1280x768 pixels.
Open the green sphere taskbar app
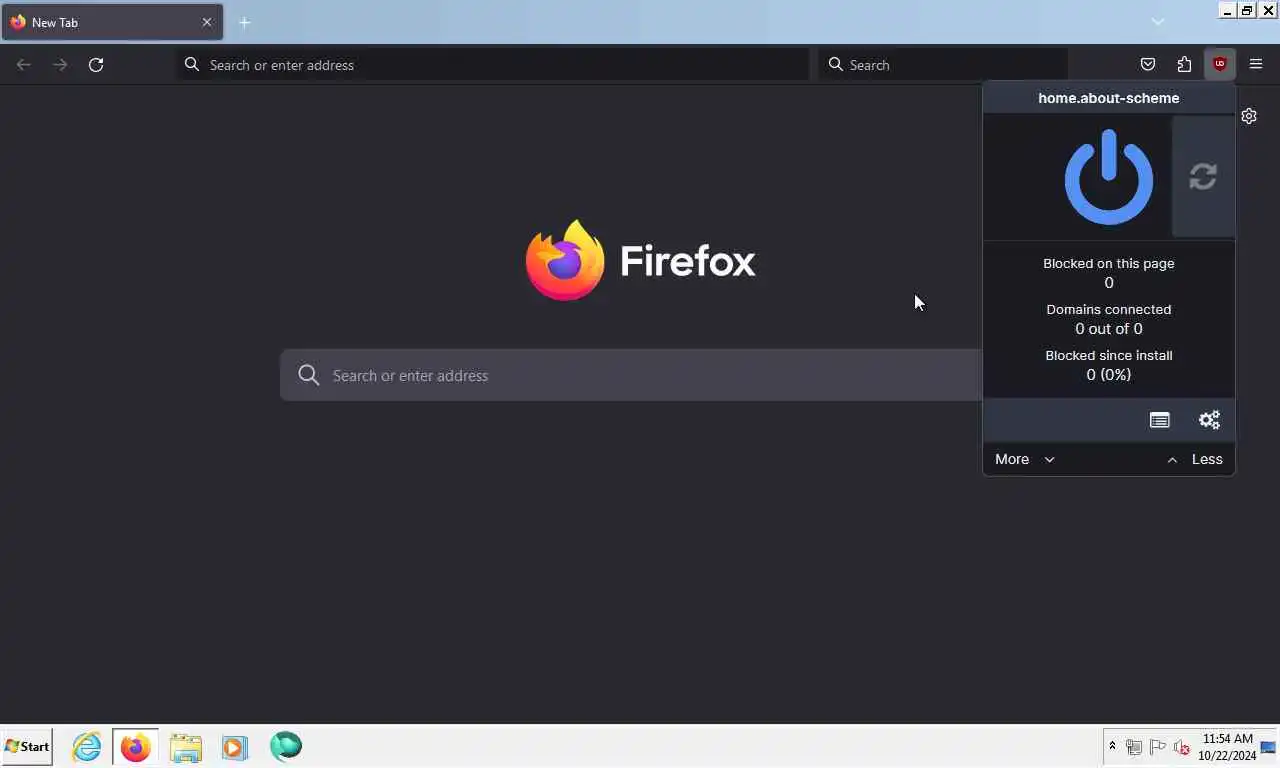click(x=285, y=746)
